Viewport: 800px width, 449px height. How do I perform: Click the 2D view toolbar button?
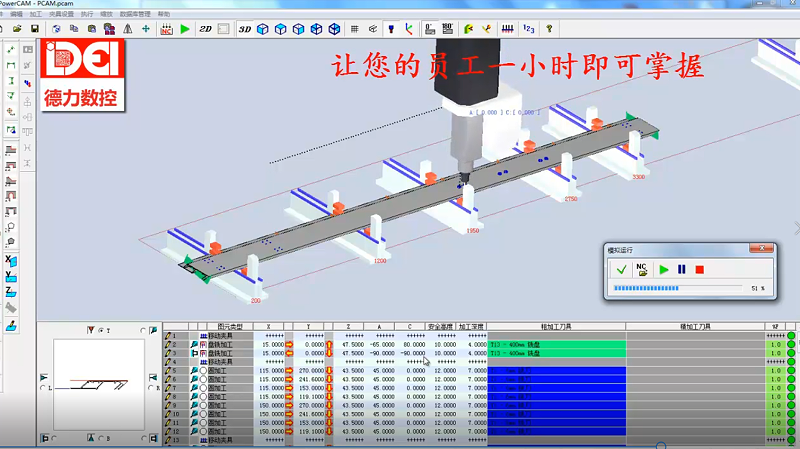(205, 29)
